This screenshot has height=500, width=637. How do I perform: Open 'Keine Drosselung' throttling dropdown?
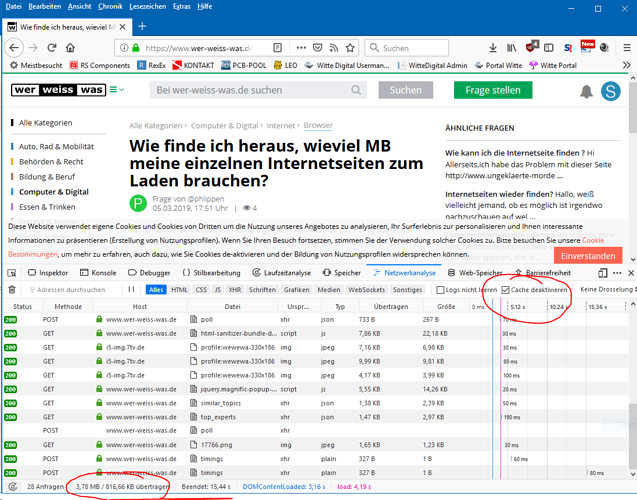(607, 289)
